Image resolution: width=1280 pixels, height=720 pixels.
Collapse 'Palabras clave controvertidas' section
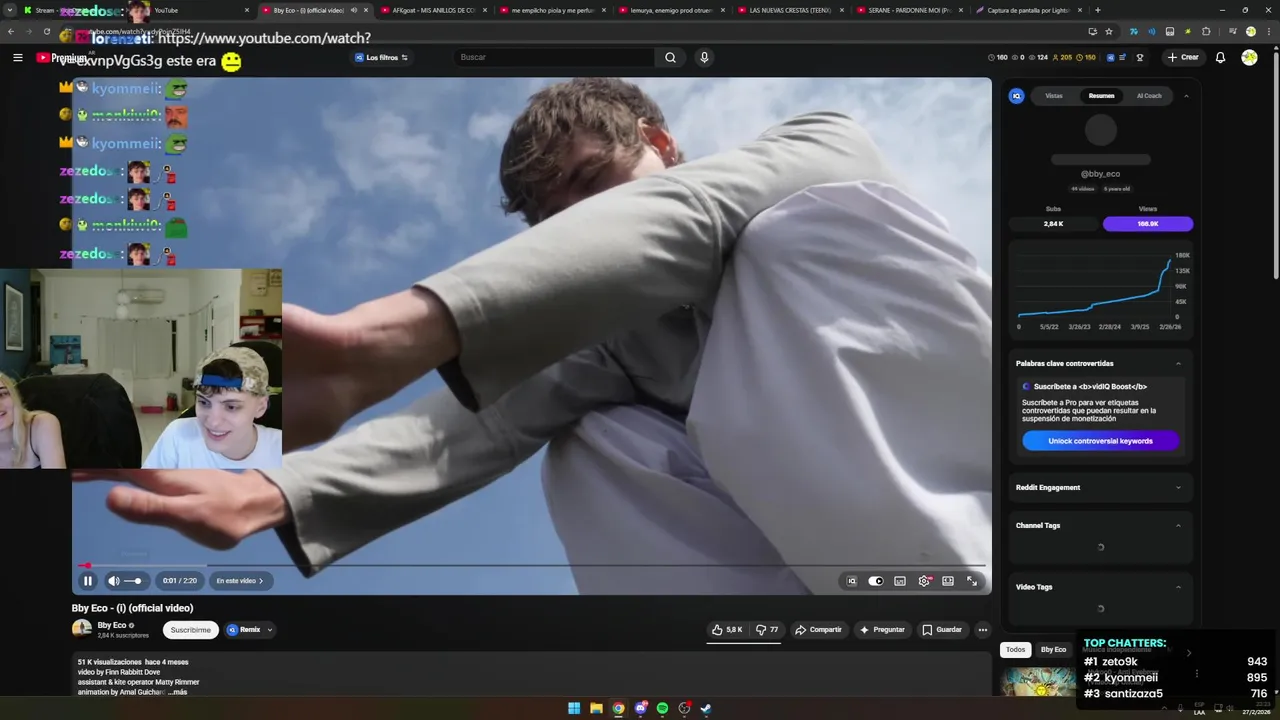click(1178, 363)
